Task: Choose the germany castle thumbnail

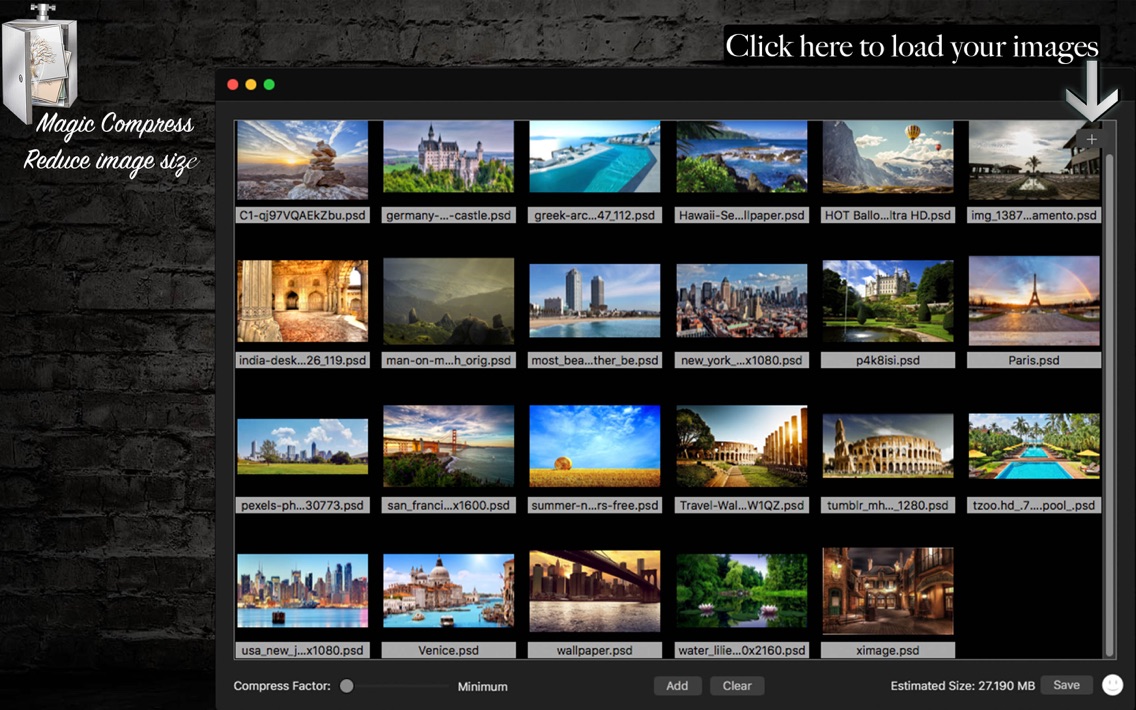Action: [x=448, y=157]
